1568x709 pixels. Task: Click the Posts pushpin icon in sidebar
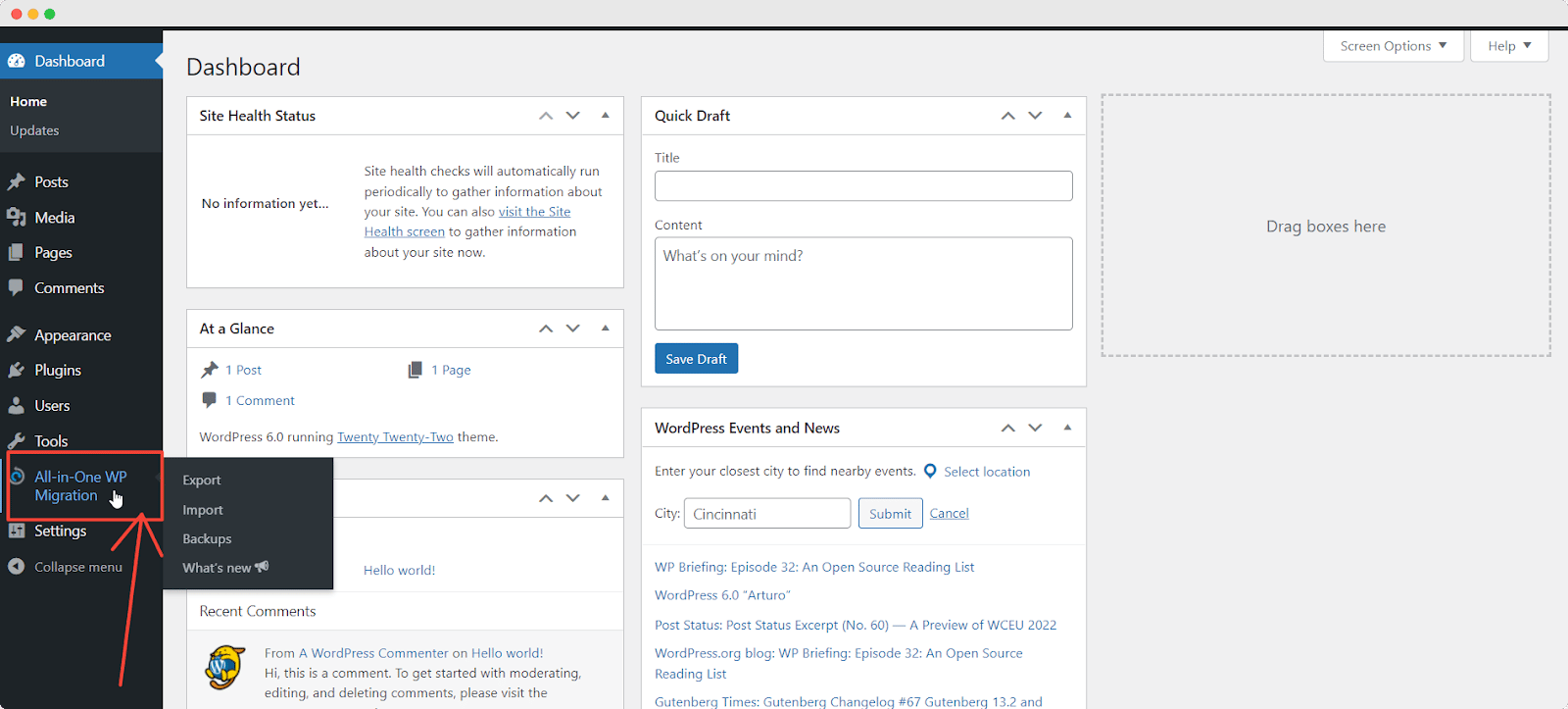pyautogui.click(x=16, y=181)
